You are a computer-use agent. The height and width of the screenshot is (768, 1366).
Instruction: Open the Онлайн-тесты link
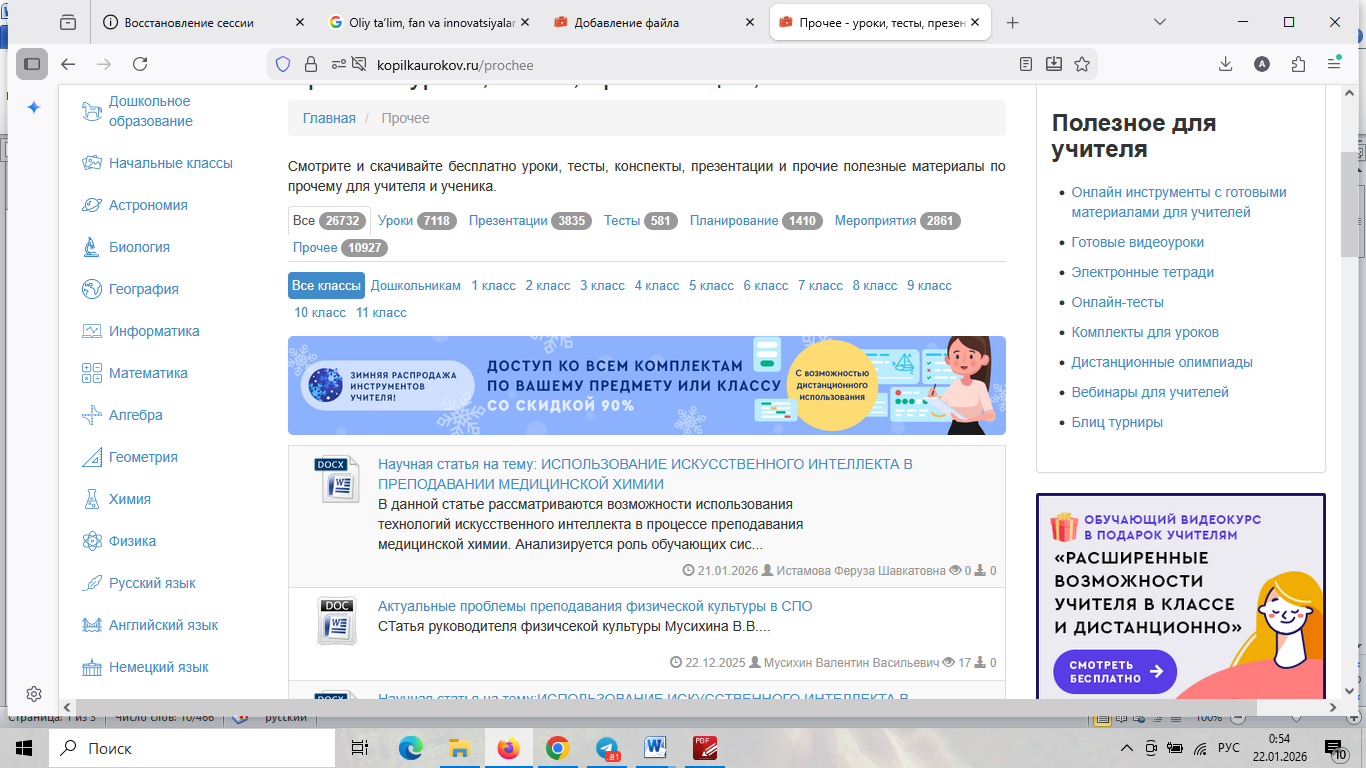(1117, 302)
